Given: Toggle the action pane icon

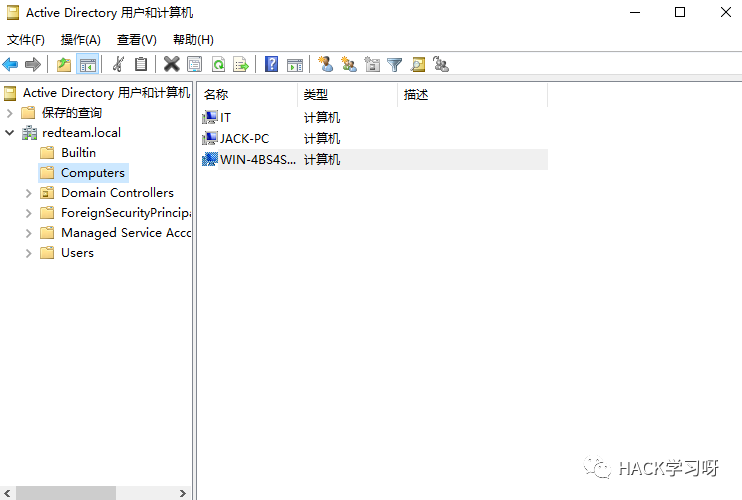Looking at the screenshot, I should 295,64.
